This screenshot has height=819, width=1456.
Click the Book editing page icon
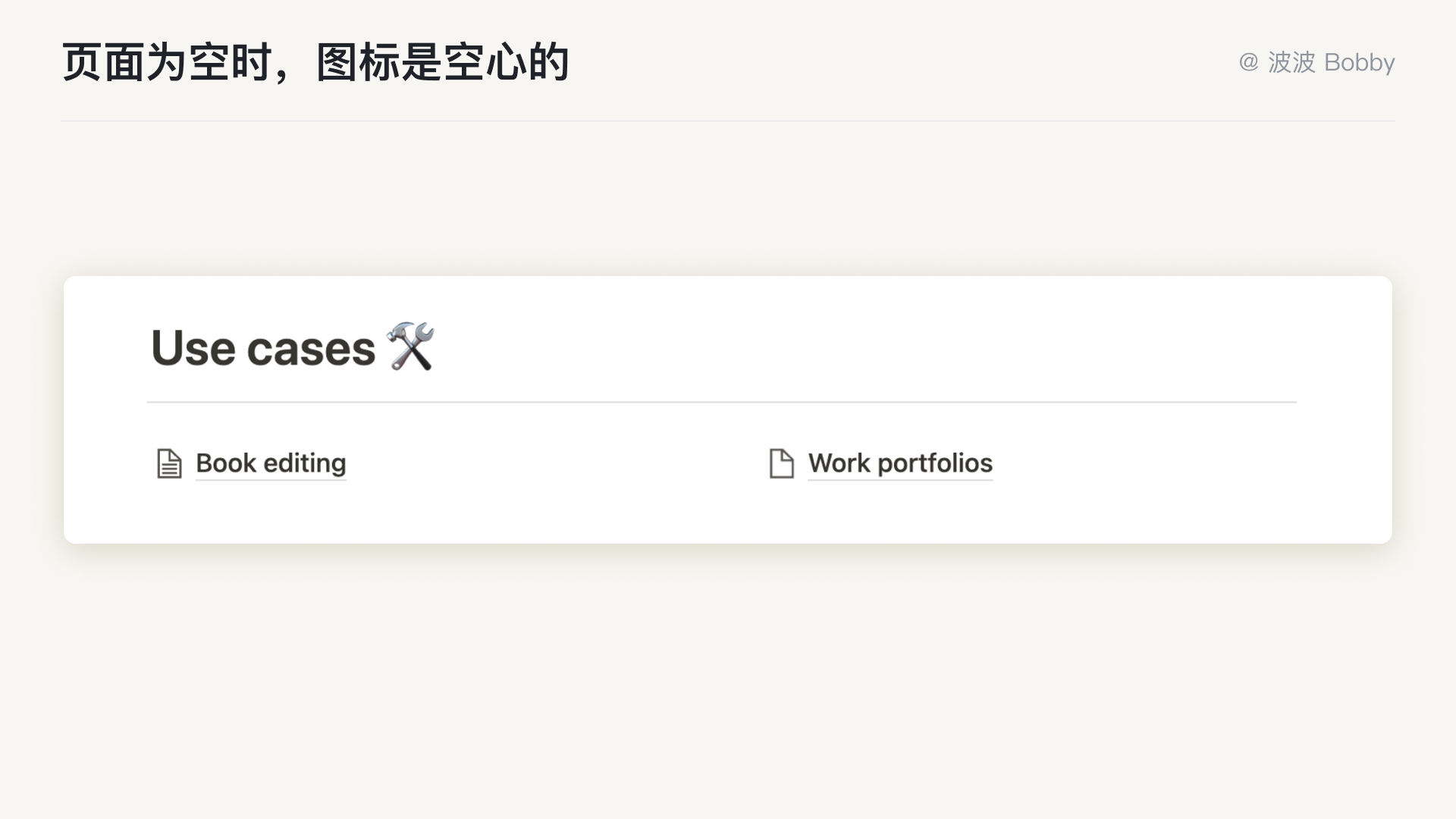point(169,463)
